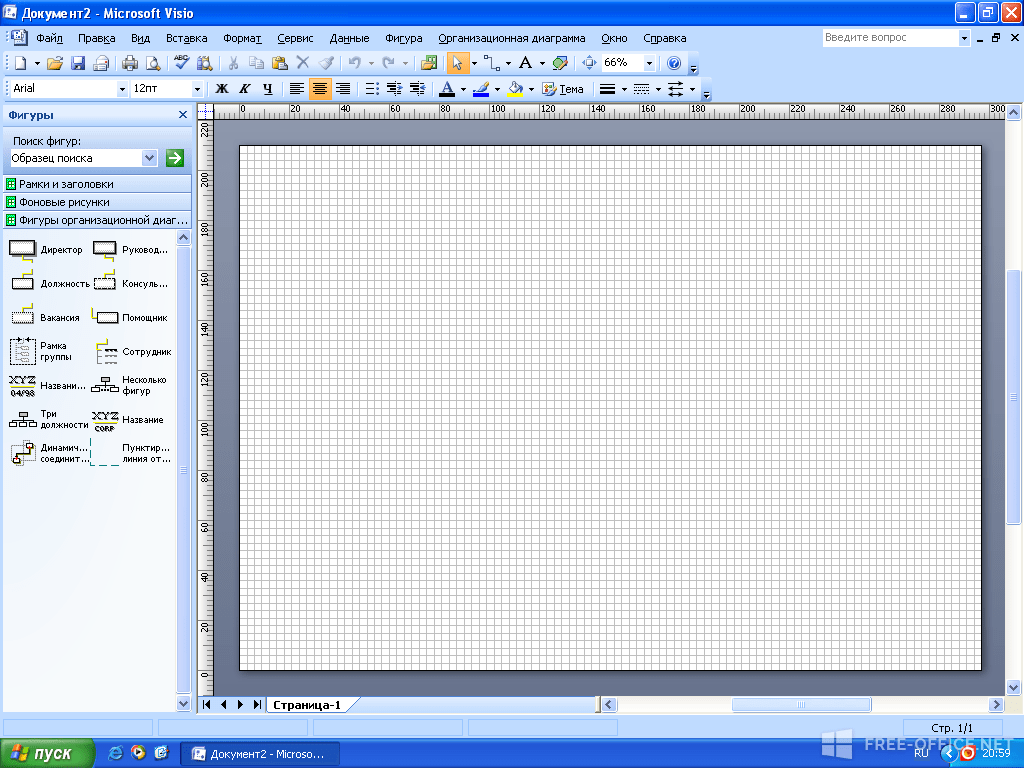Toggle center text alignment
This screenshot has width=1024, height=768.
tap(319, 89)
